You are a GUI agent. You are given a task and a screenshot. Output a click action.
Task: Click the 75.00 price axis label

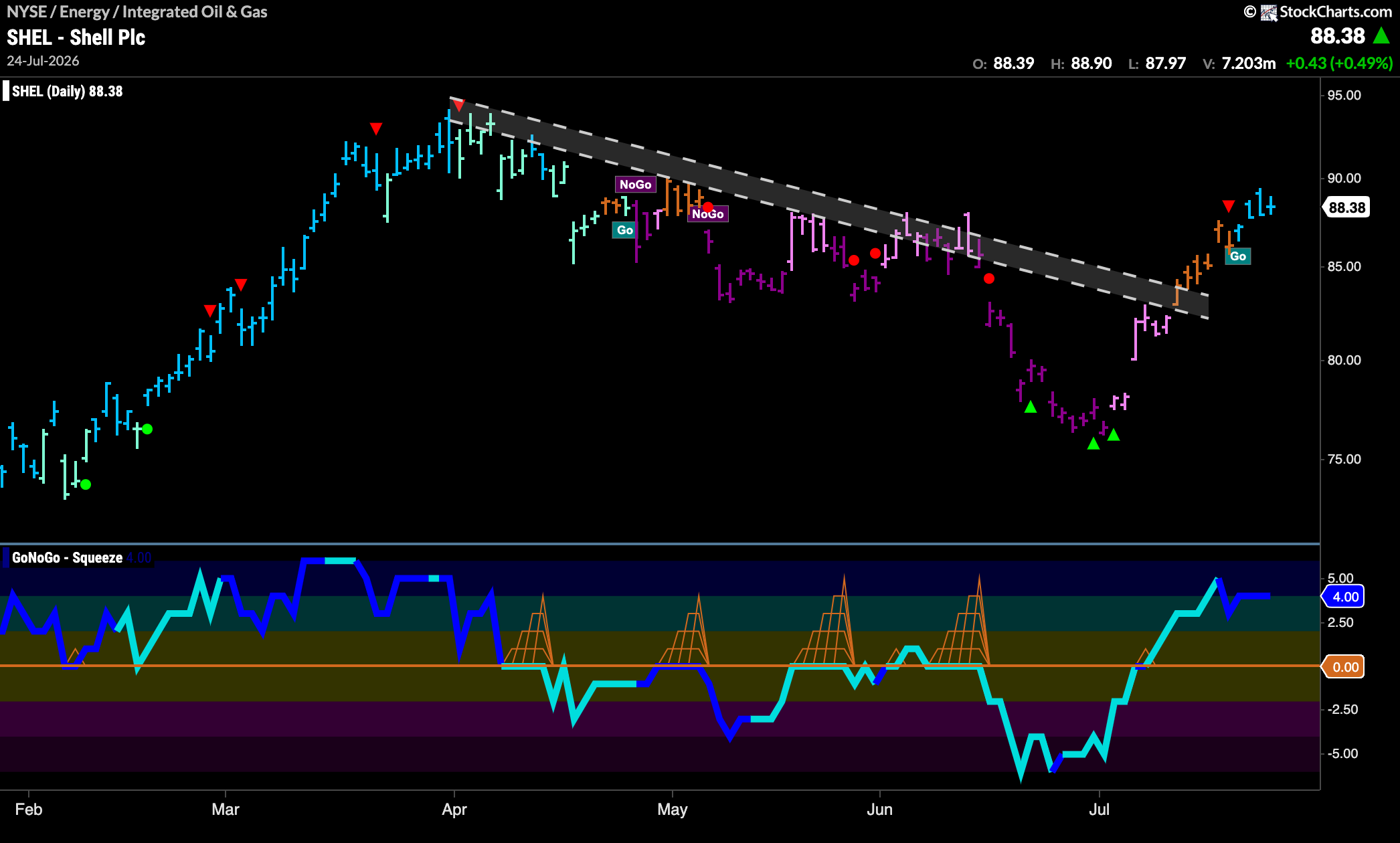(1344, 459)
